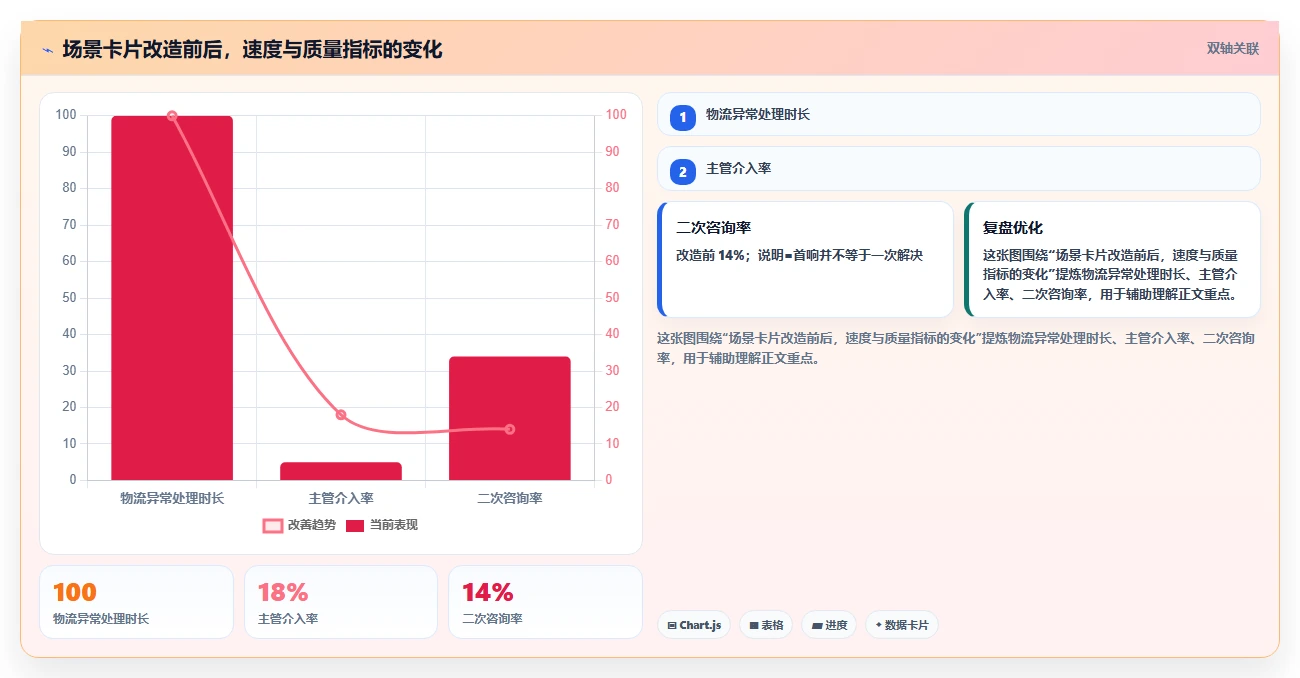Viewport: 1300px width, 678px height.
Task: Click the 物流异常处理时长 x-axis label
Action: [172, 498]
